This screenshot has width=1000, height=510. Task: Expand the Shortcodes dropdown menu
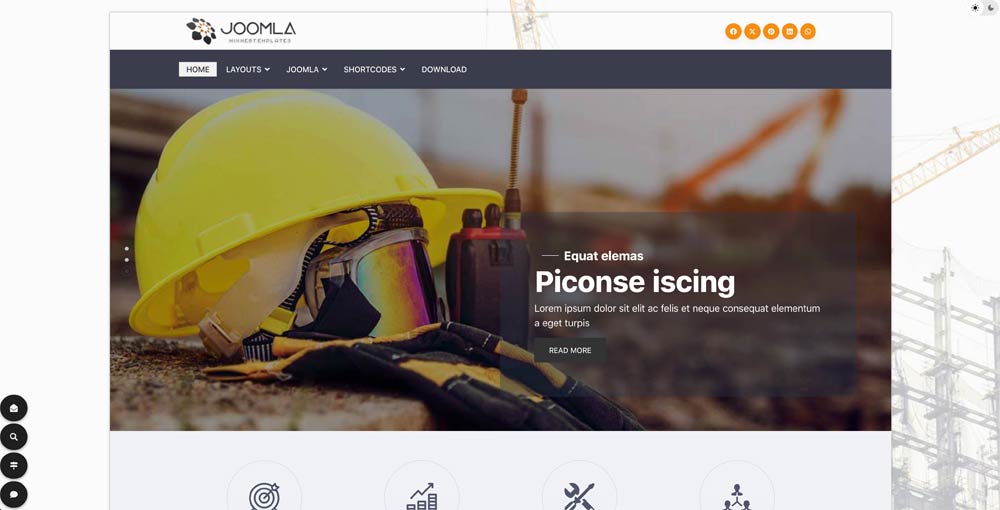pyautogui.click(x=374, y=69)
